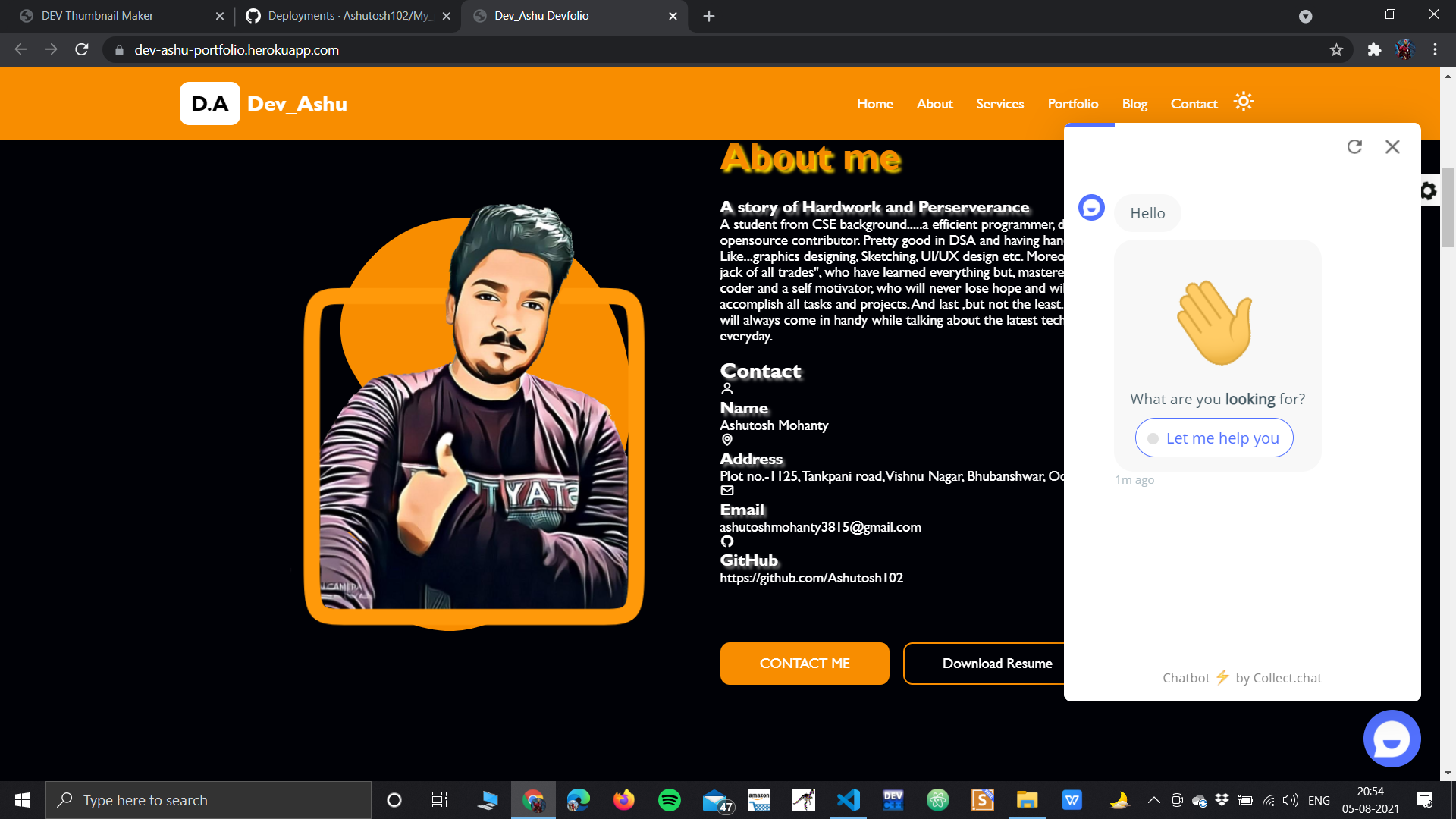Click the envelope icon above Email
Screen dimensions: 1456x819
pos(727,491)
